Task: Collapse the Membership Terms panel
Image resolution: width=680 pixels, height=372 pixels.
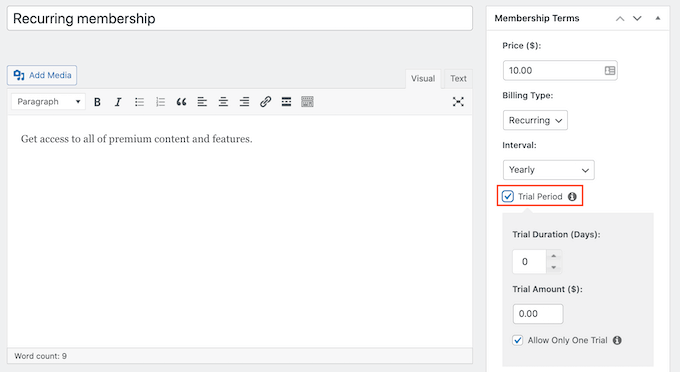Action: tap(658, 18)
